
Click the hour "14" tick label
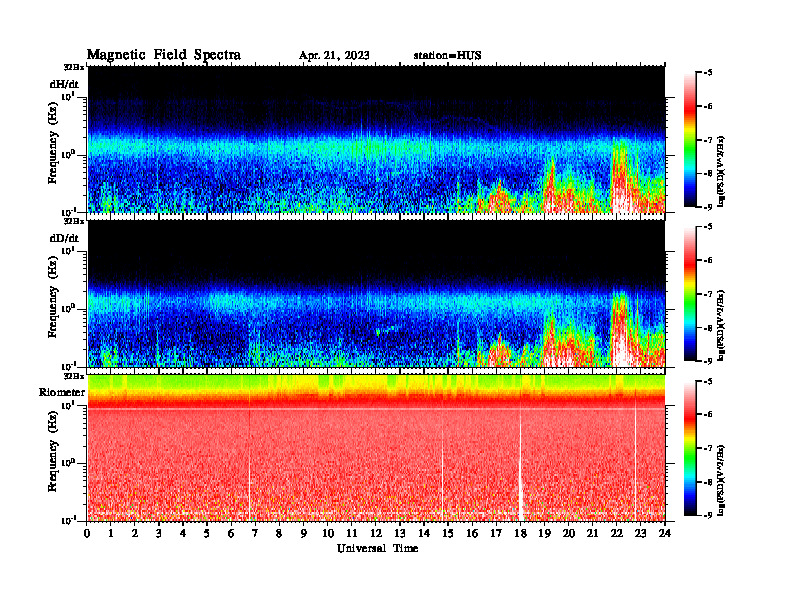tap(424, 533)
